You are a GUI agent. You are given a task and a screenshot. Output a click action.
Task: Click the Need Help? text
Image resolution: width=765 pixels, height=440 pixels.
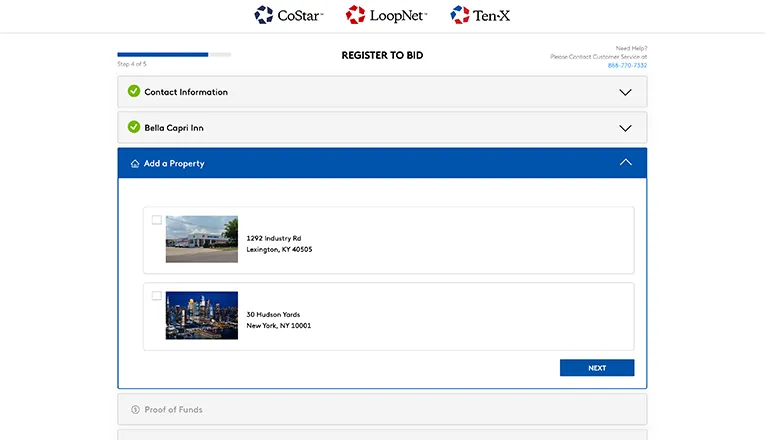pyautogui.click(x=631, y=48)
